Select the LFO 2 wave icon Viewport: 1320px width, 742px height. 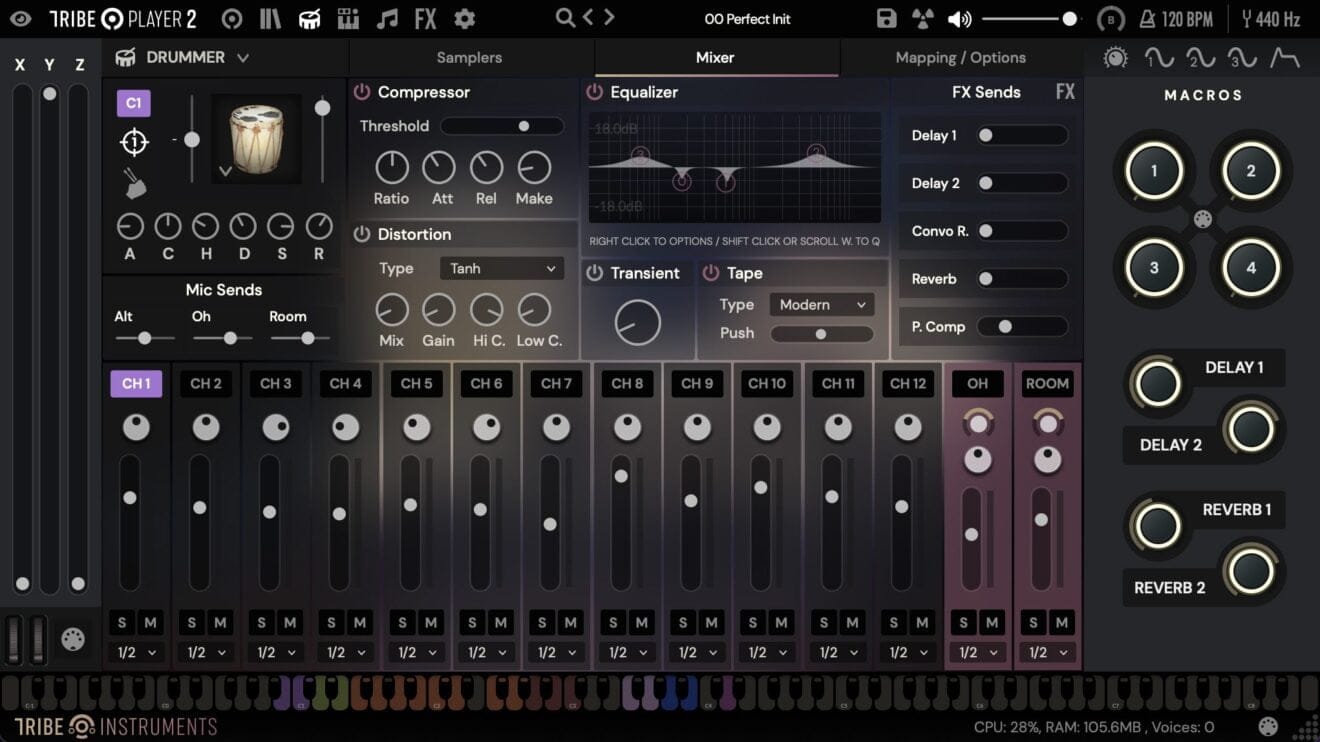click(x=1200, y=57)
